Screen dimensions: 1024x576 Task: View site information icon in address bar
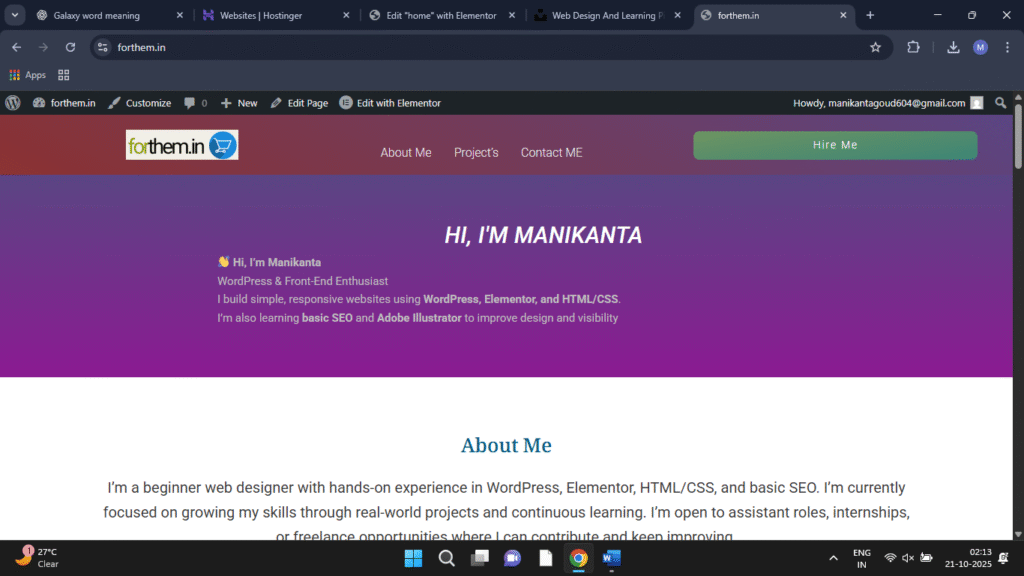tap(102, 47)
